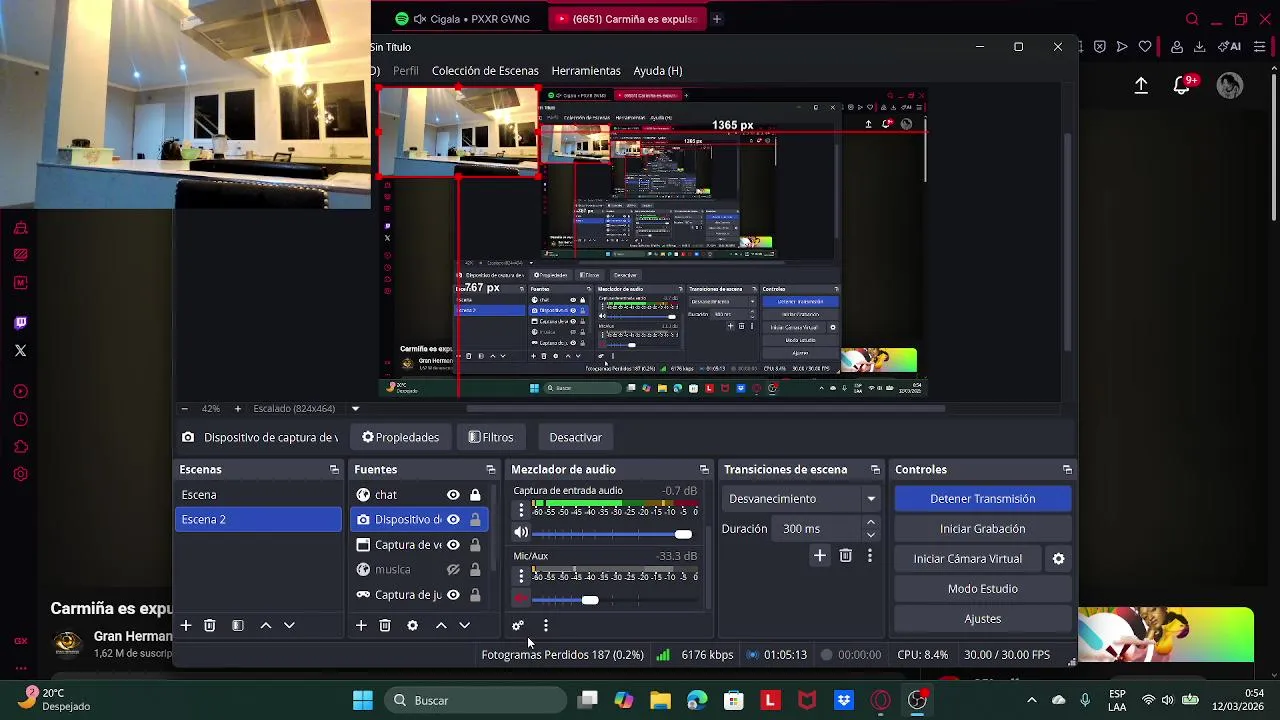The height and width of the screenshot is (720, 1280).
Task: Open the Herramientas menu
Action: pos(586,71)
